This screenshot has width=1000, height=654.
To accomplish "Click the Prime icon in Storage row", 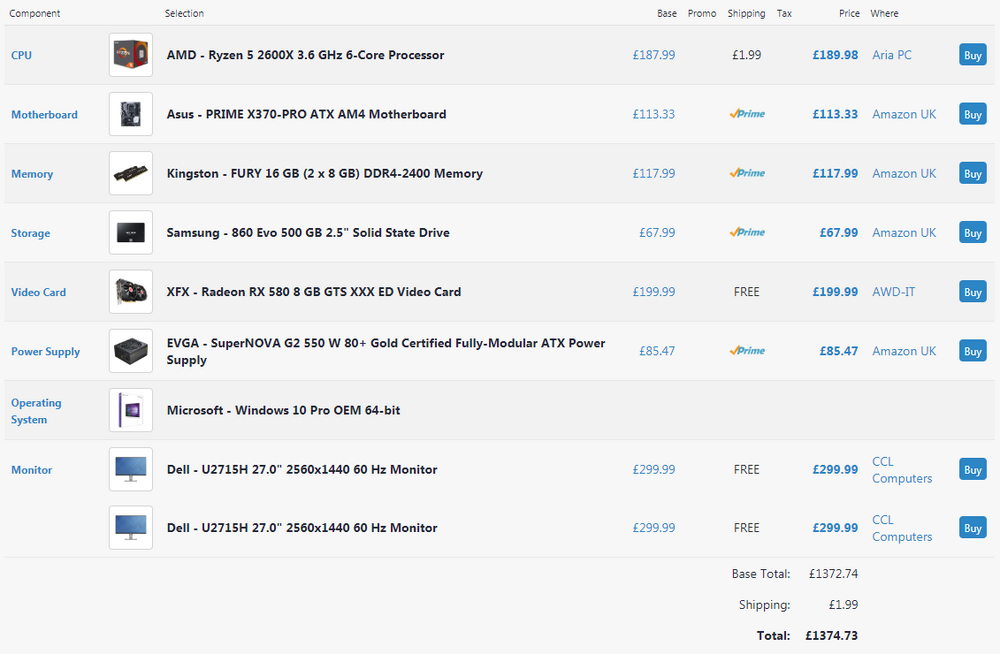I will [x=747, y=233].
